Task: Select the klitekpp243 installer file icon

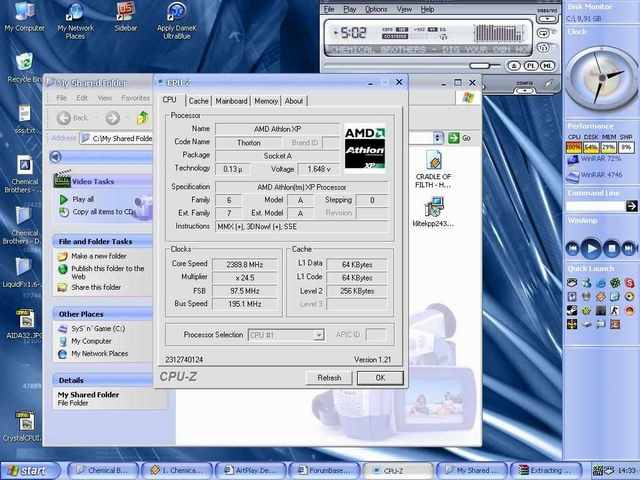Action: pyautogui.click(x=433, y=212)
